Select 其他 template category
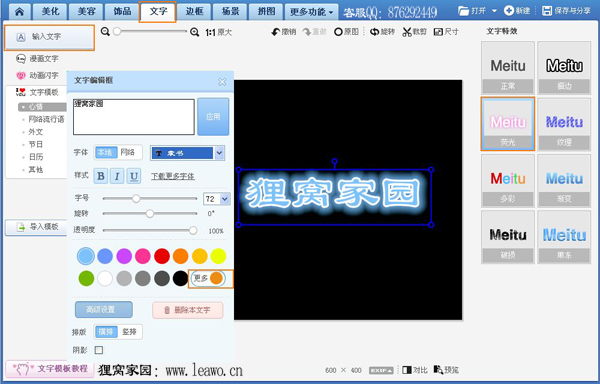The height and width of the screenshot is (384, 600). click(36, 169)
